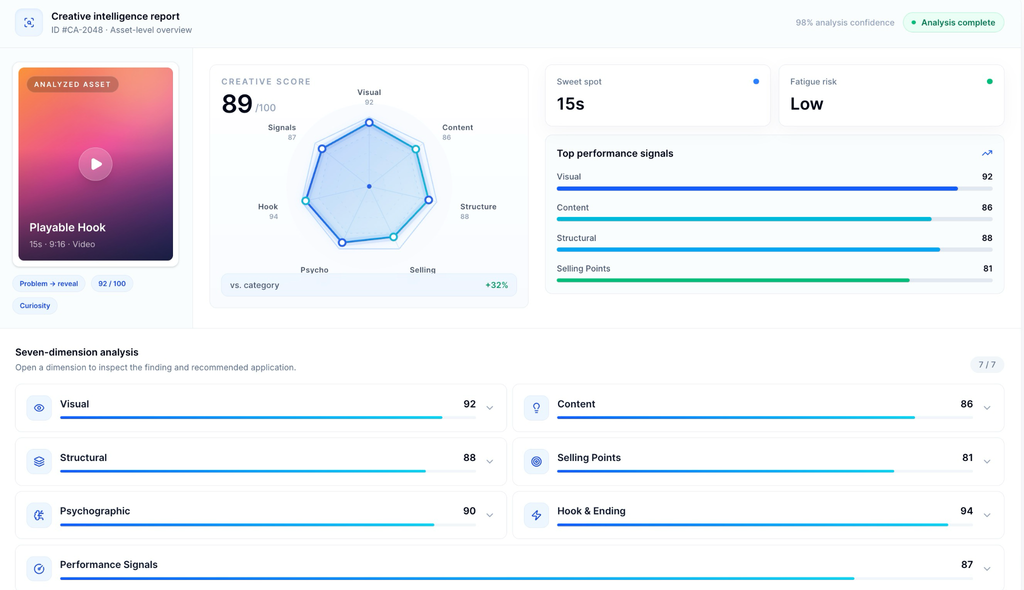
Task: Click the target icon of Selling Points
Action: (536, 461)
